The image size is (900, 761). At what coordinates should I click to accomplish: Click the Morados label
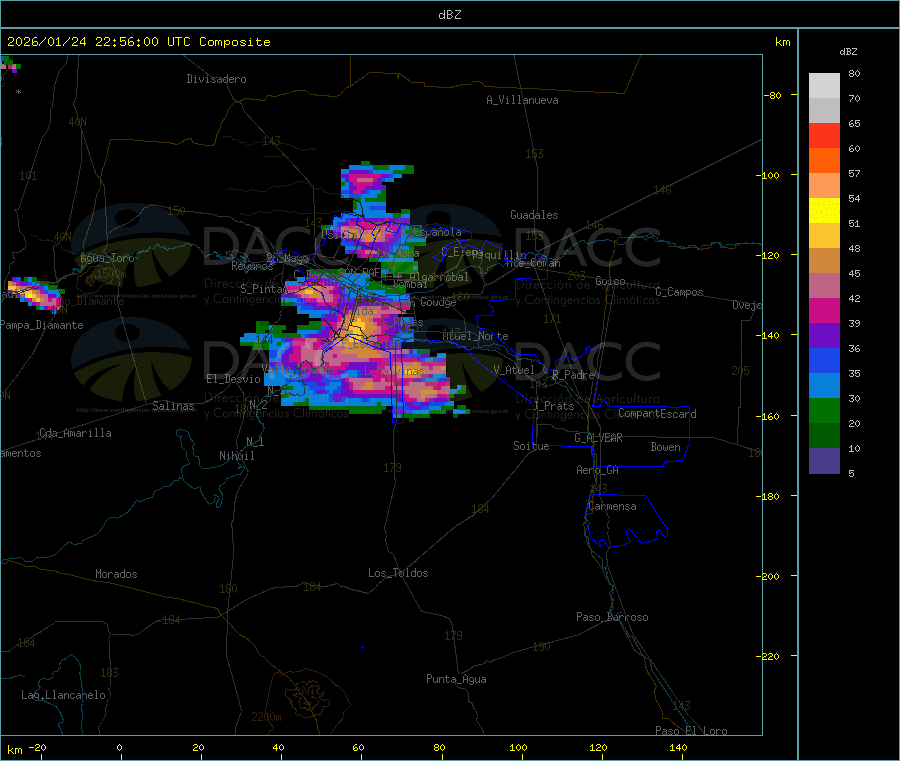[x=117, y=574]
